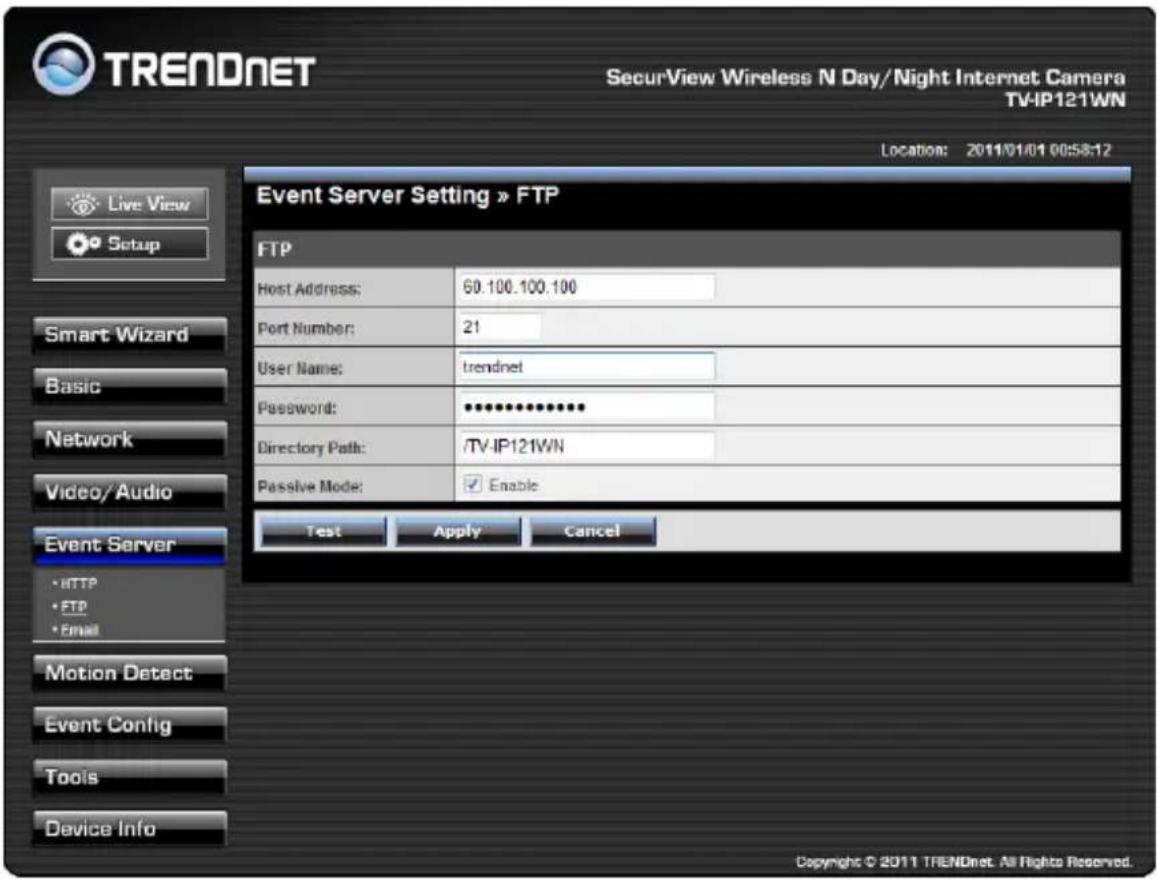Open Live View
This screenshot has width=1157, height=879.
click(x=130, y=204)
